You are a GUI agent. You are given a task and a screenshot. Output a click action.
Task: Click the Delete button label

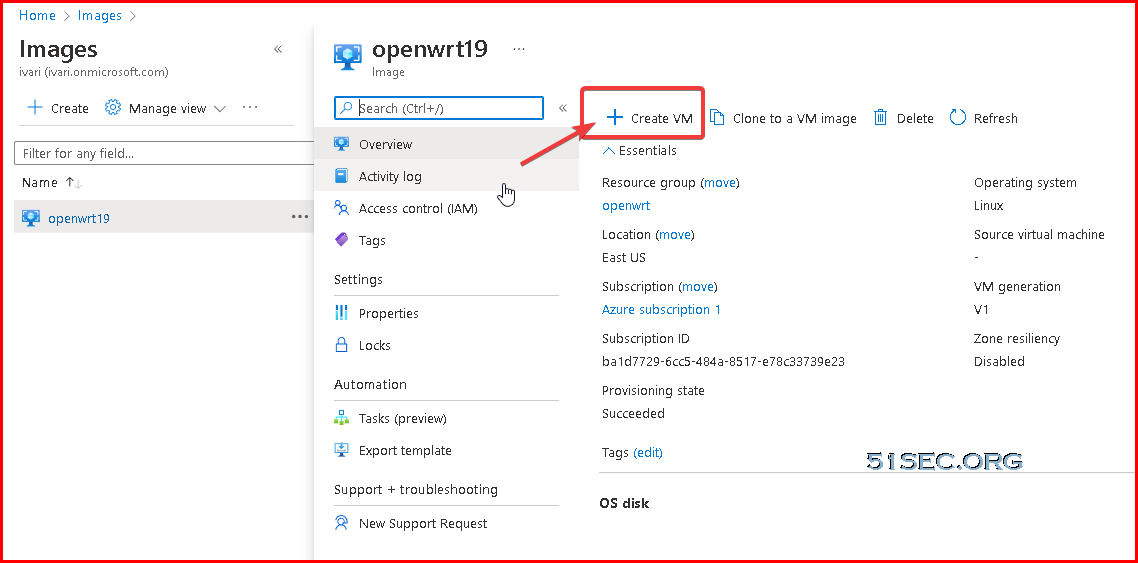coord(915,118)
